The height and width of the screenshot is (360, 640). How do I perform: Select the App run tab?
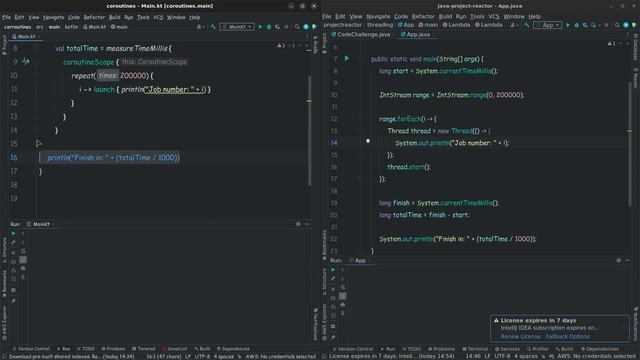(358, 260)
